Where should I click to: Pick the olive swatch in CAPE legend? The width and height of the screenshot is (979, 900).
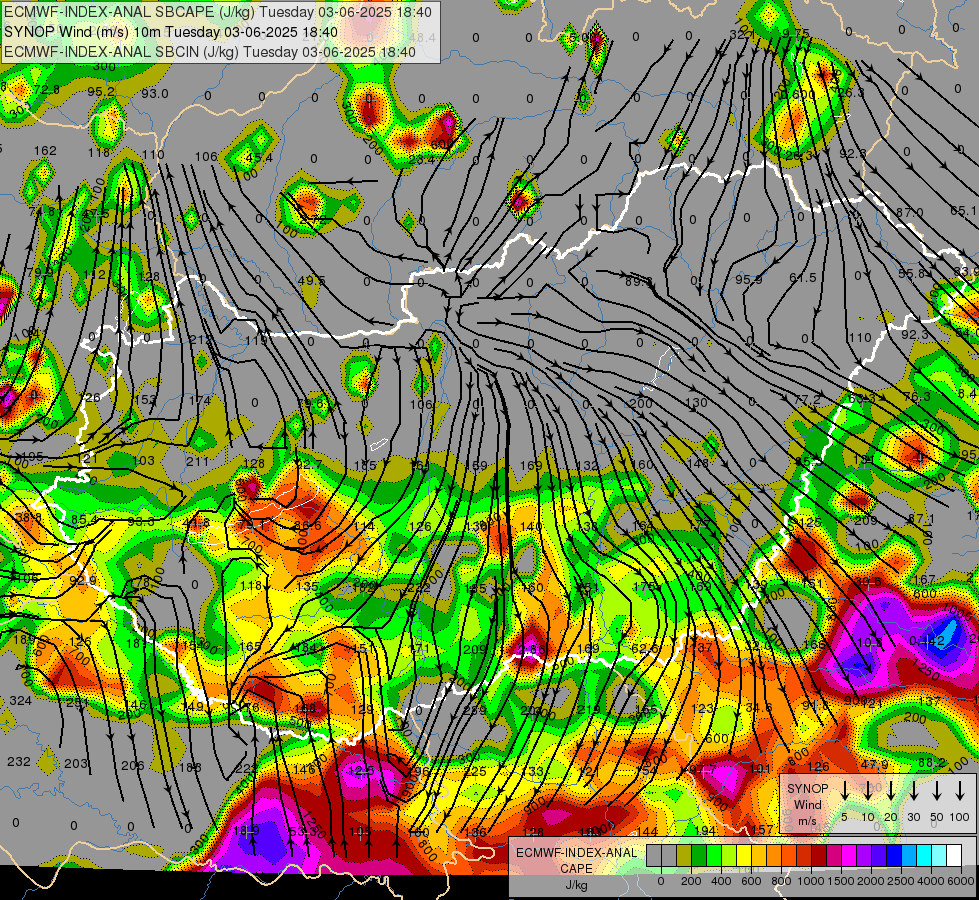tap(684, 856)
